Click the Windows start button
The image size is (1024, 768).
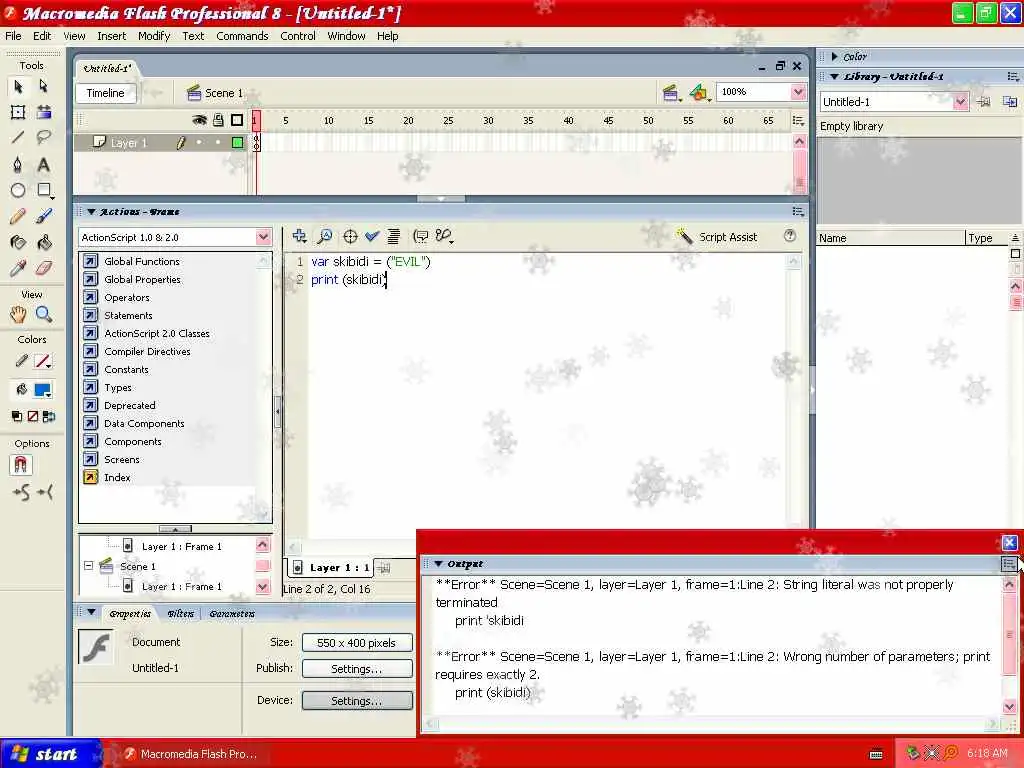50,754
